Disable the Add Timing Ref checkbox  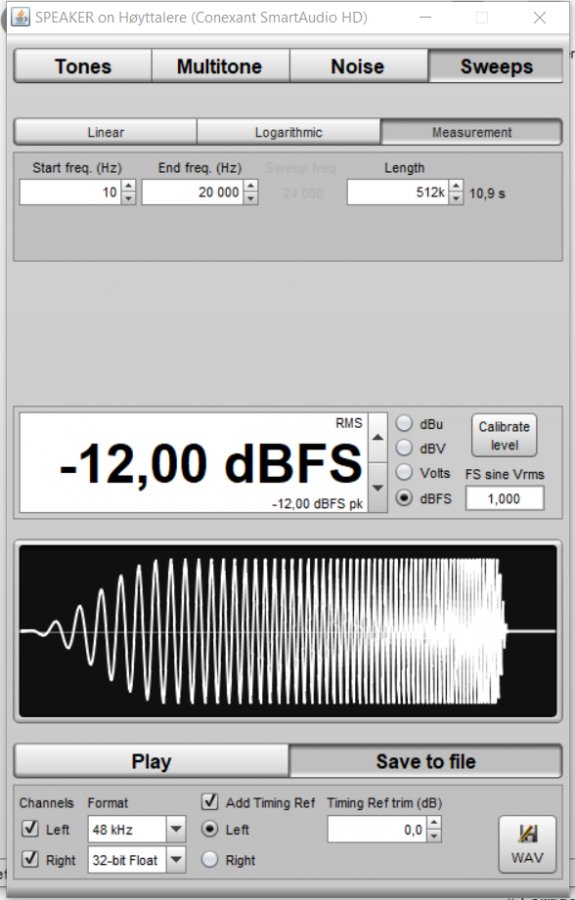tap(210, 801)
